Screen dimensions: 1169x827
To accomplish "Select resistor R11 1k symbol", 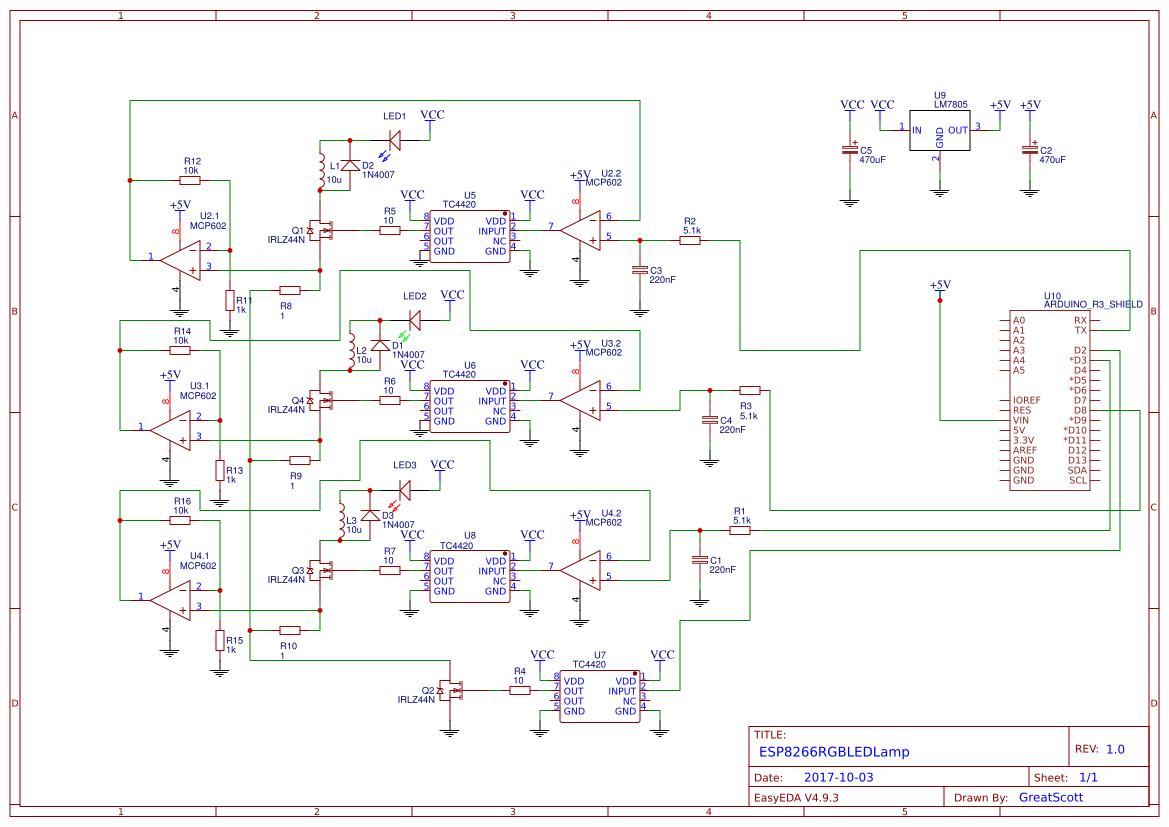I will pos(230,300).
